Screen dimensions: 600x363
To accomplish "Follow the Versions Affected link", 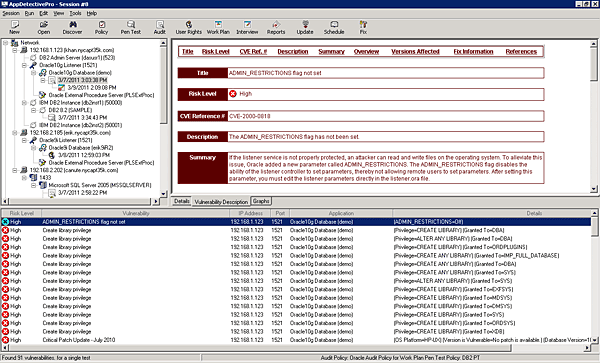I will tap(415, 52).
